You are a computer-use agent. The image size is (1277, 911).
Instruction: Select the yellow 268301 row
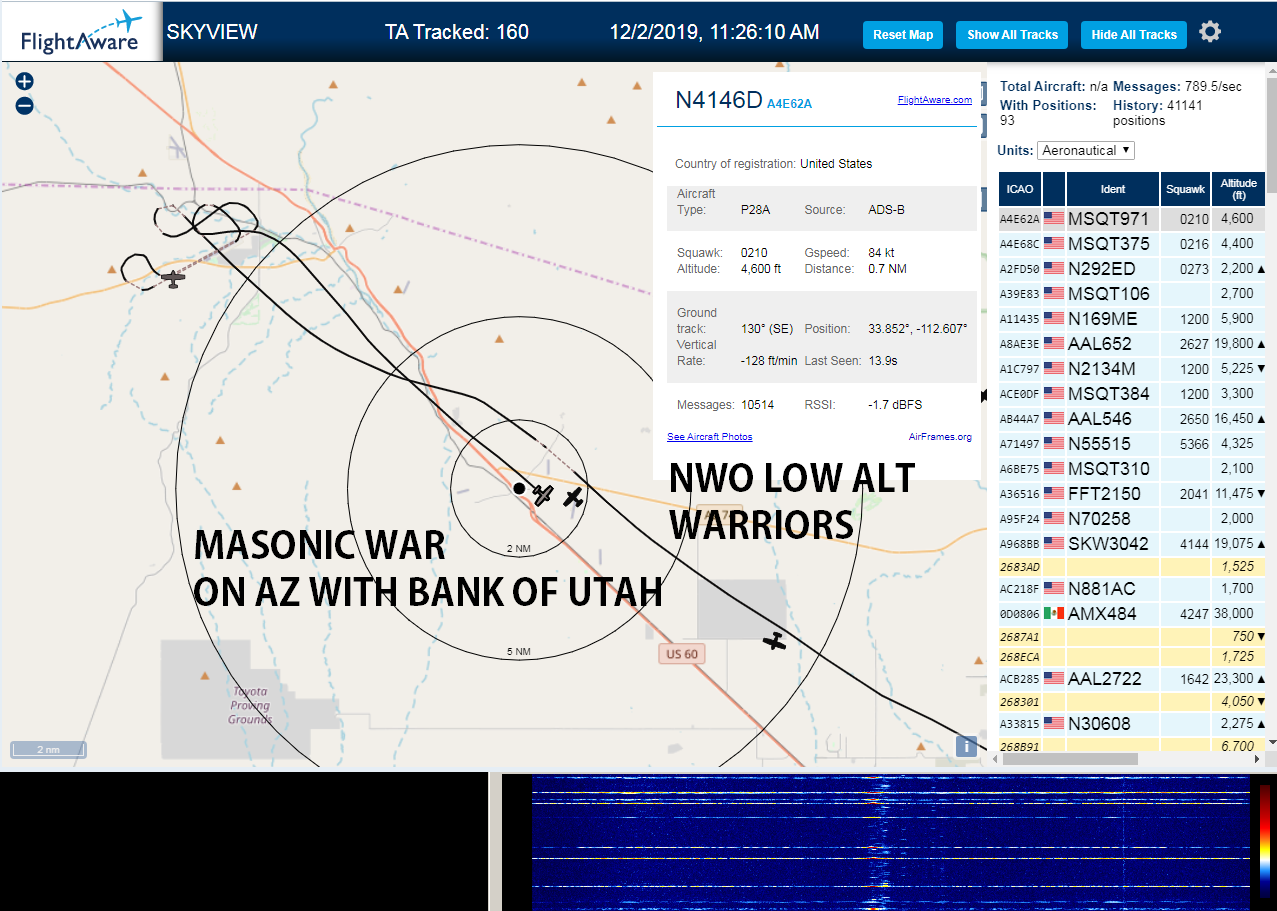pyautogui.click(x=1132, y=701)
